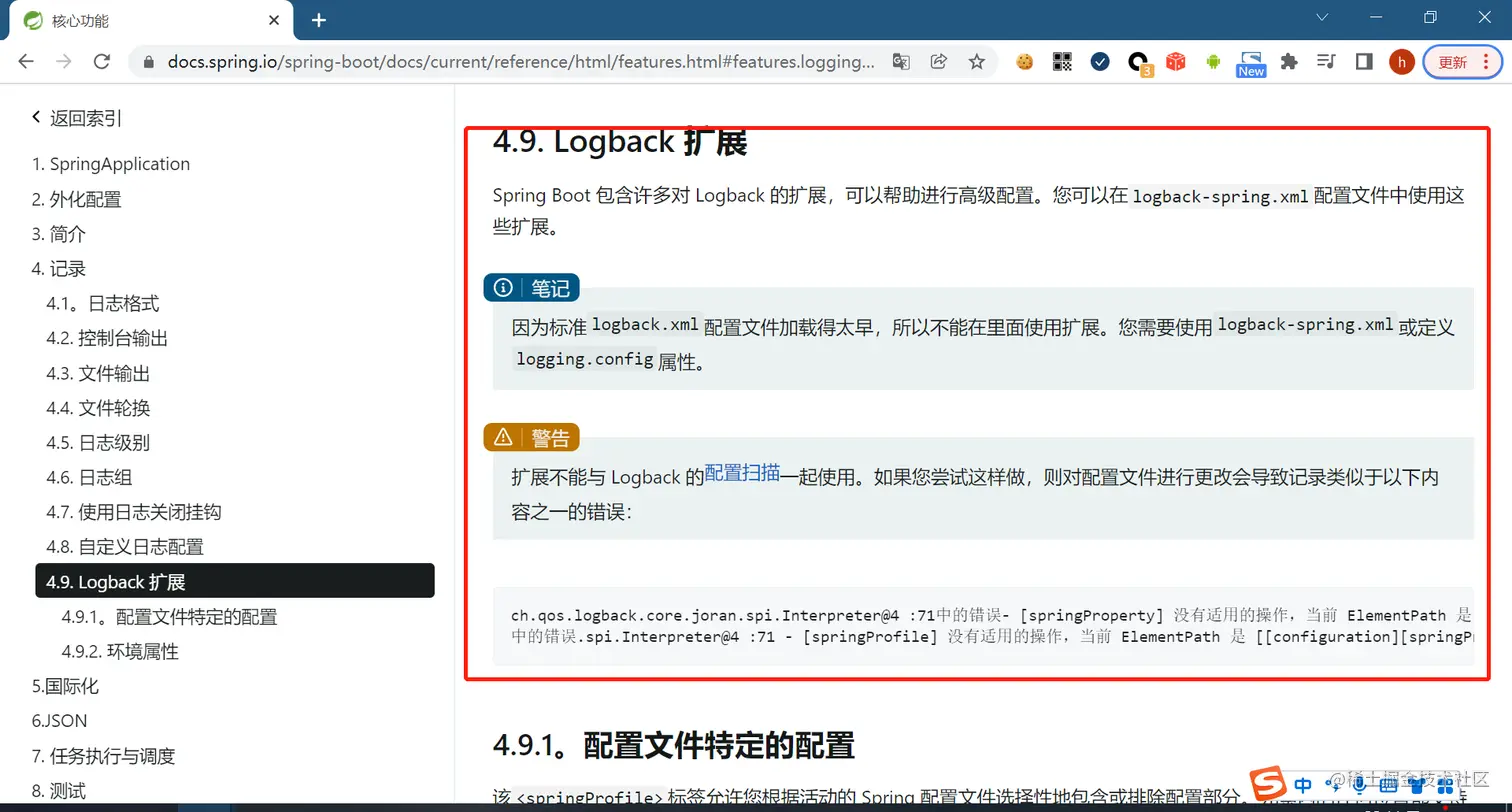Go to 4.2. 控制台输出 section
Image resolution: width=1512 pixels, height=812 pixels.
(x=107, y=338)
